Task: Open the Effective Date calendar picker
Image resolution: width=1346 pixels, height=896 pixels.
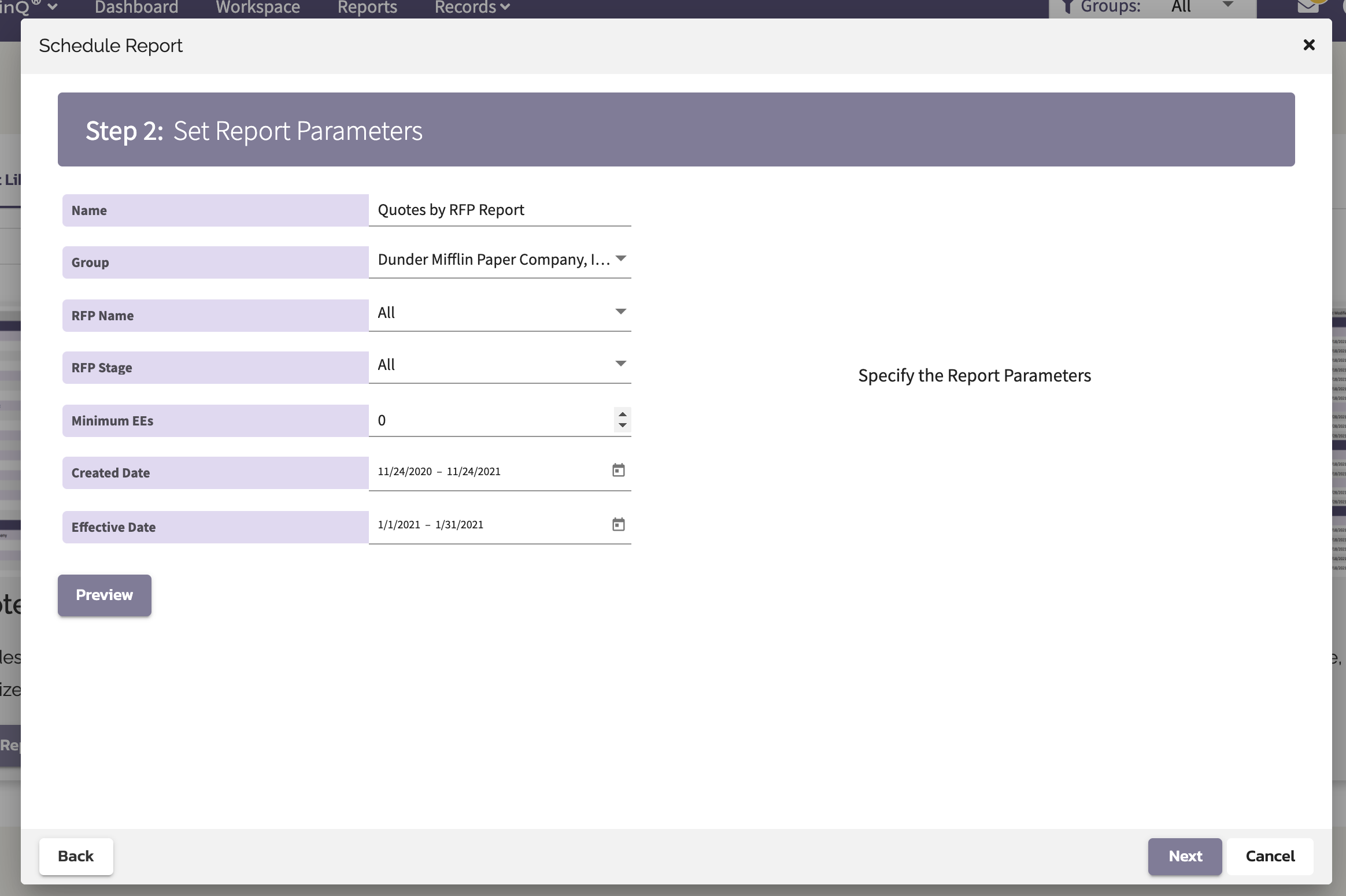Action: (618, 524)
